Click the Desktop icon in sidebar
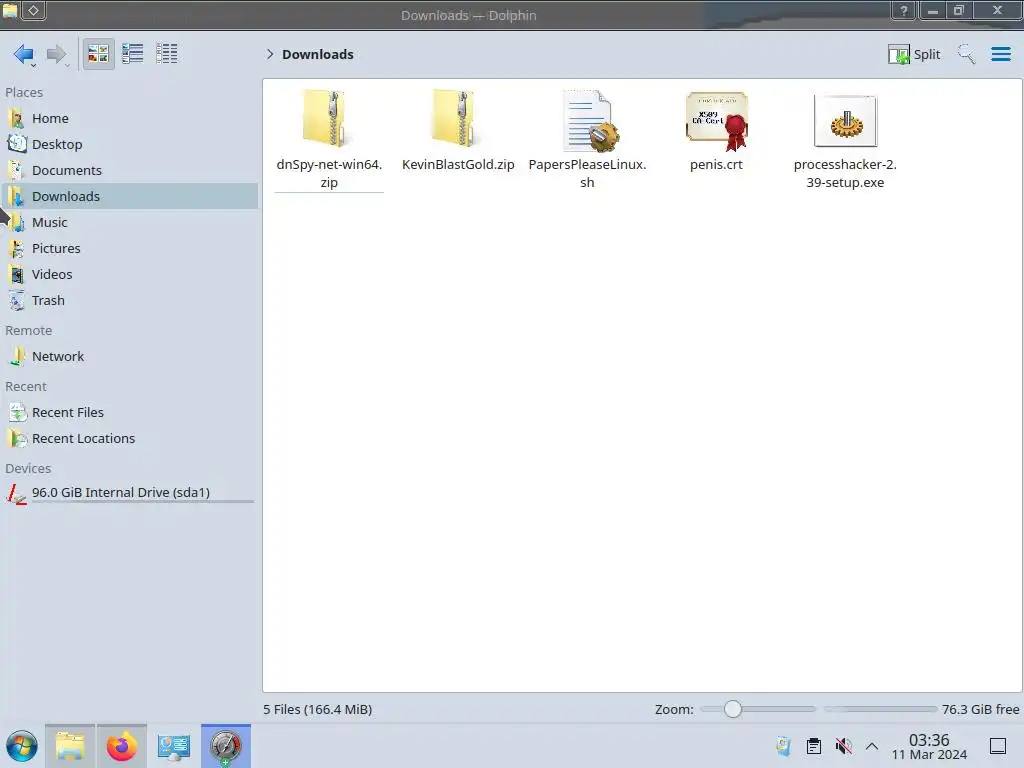The height and width of the screenshot is (768, 1024). (x=16, y=144)
